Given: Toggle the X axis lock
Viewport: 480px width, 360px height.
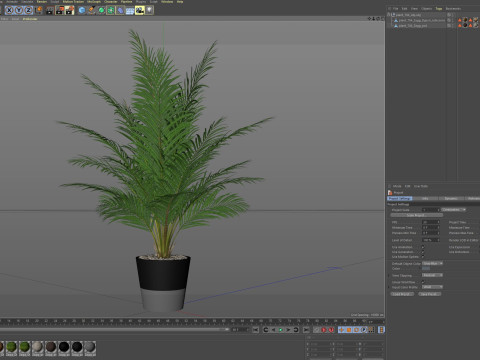Looking at the screenshot, I should click(9, 10).
